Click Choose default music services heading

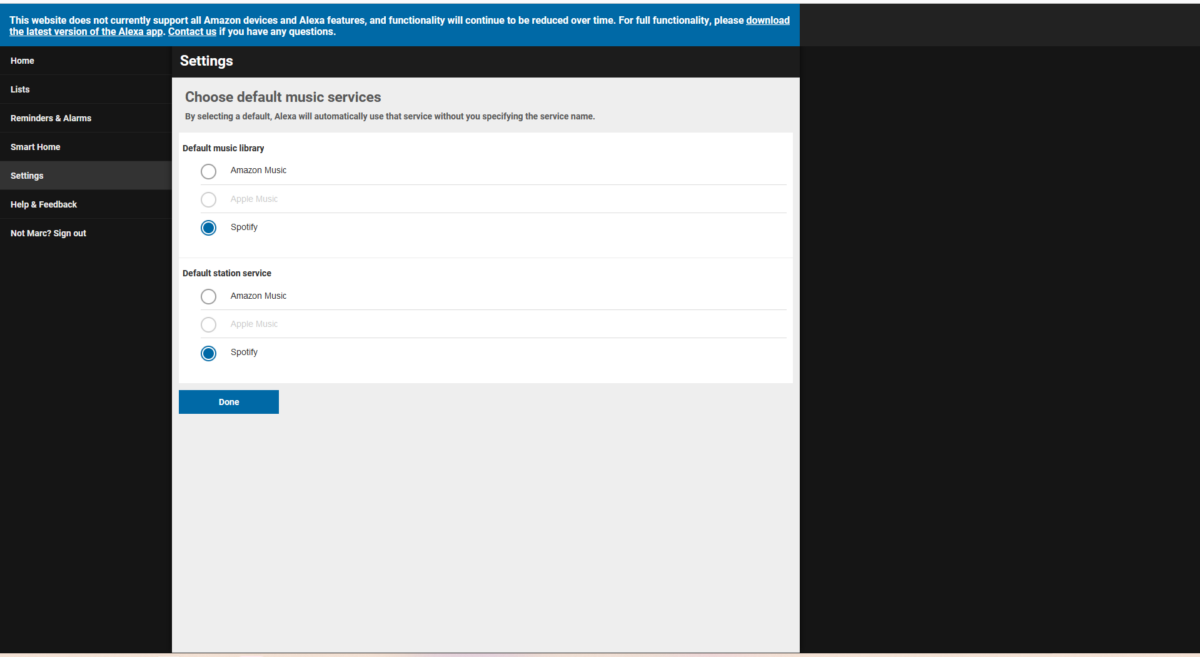(x=283, y=97)
